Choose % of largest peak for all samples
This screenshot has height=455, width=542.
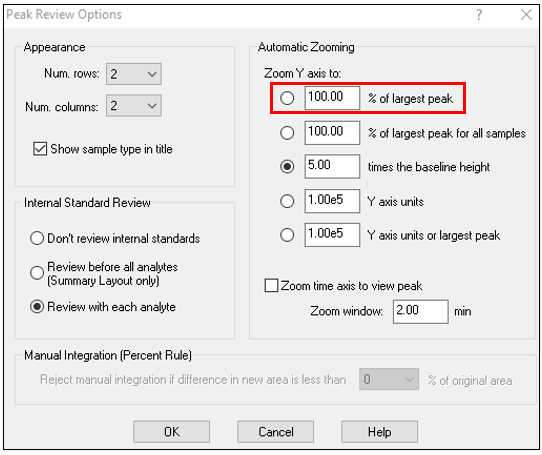click(x=287, y=133)
